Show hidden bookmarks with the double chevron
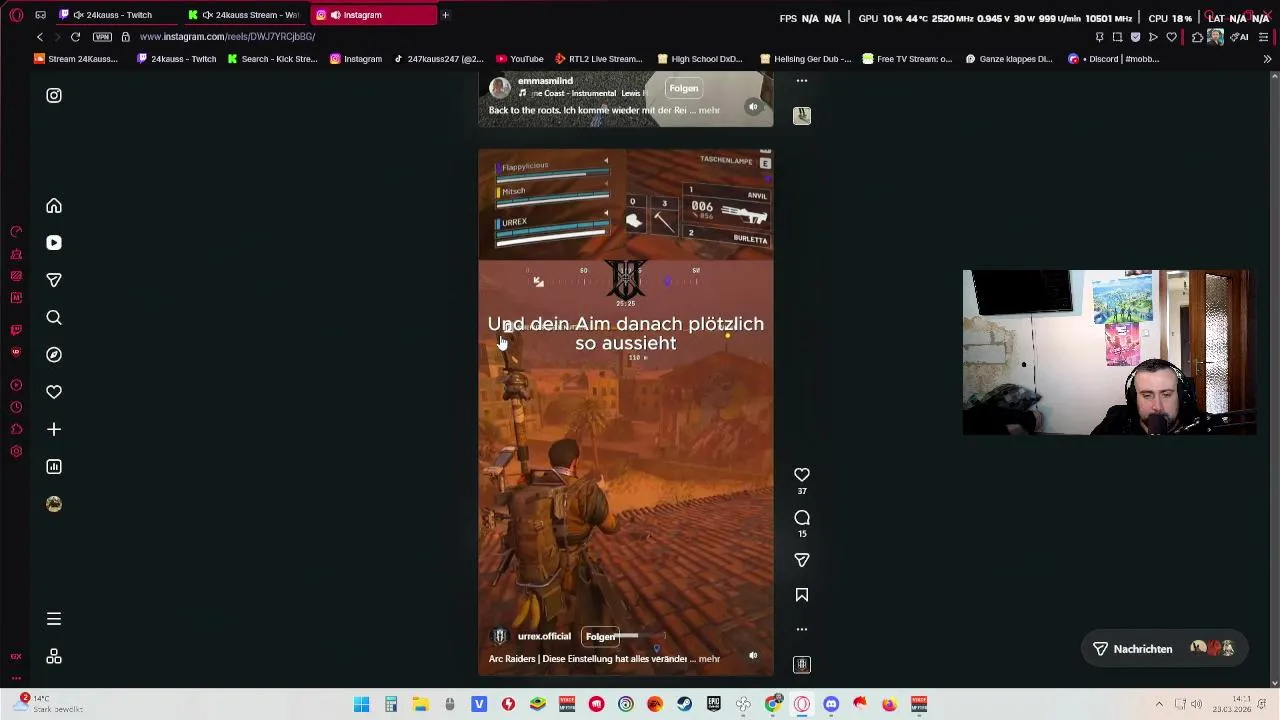This screenshot has width=1280, height=720. click(1267, 59)
